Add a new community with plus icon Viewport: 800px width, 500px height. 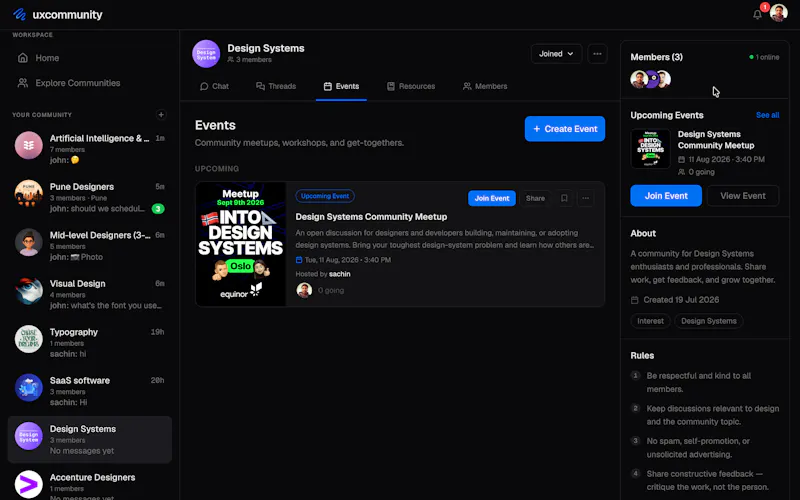click(161, 114)
